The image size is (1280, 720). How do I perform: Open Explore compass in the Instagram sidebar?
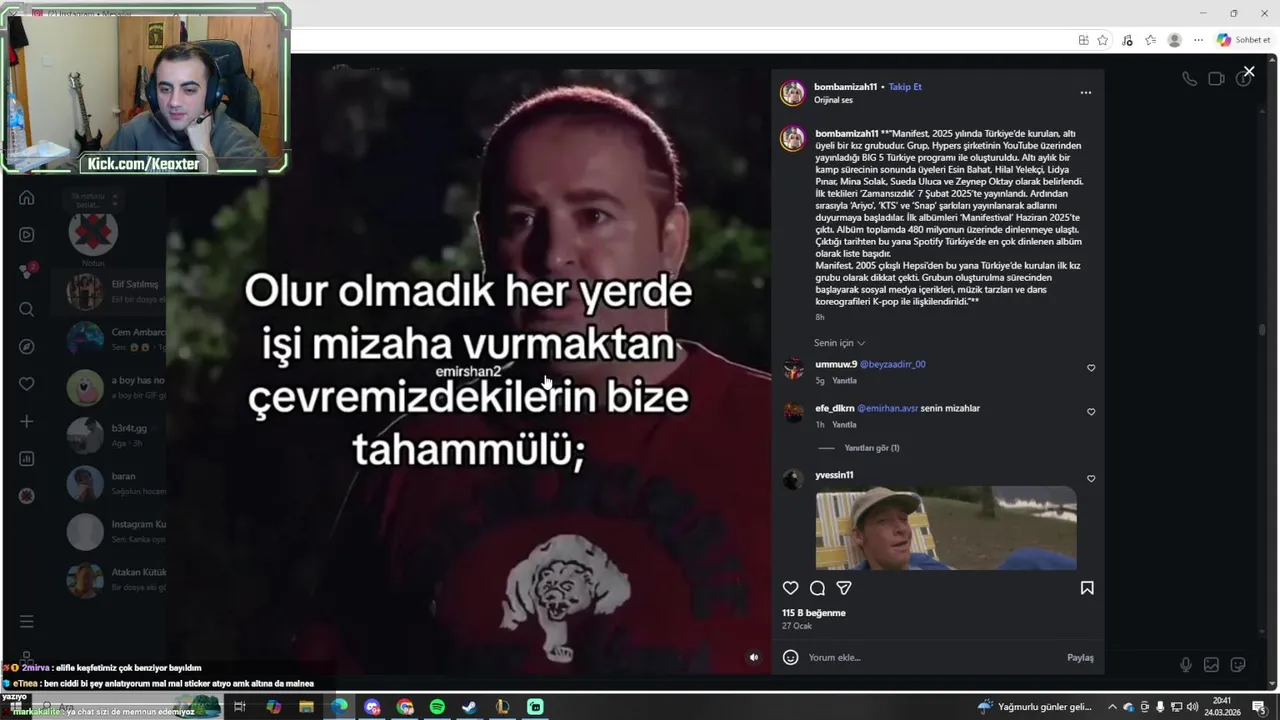coord(27,347)
